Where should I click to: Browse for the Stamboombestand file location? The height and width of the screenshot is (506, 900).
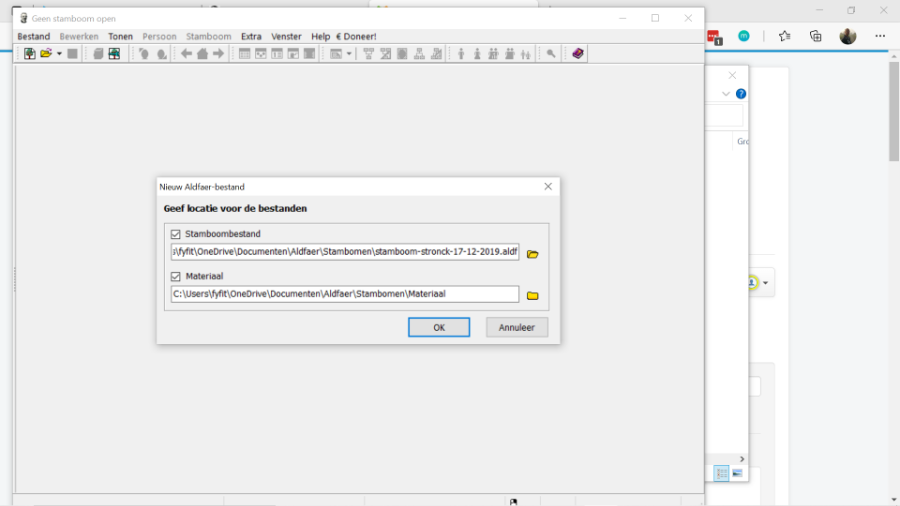click(x=533, y=254)
